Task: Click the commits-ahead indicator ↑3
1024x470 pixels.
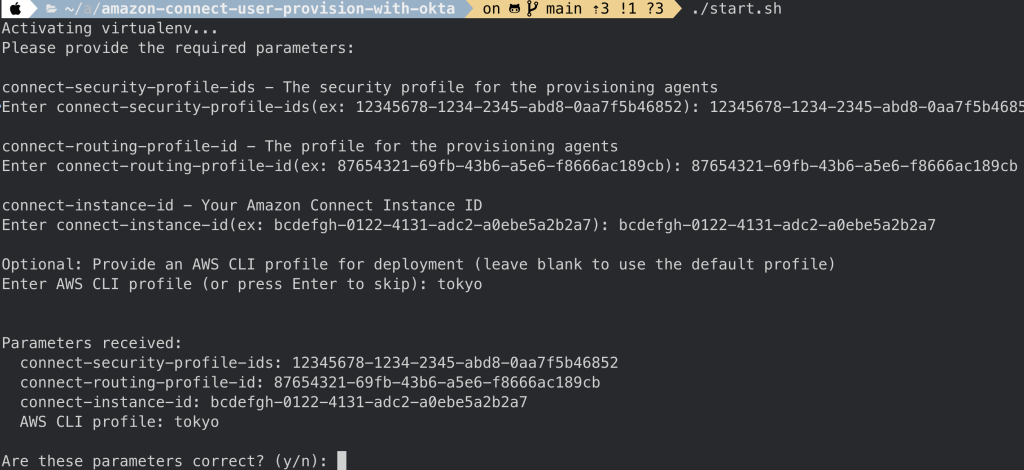Action: 600,9
